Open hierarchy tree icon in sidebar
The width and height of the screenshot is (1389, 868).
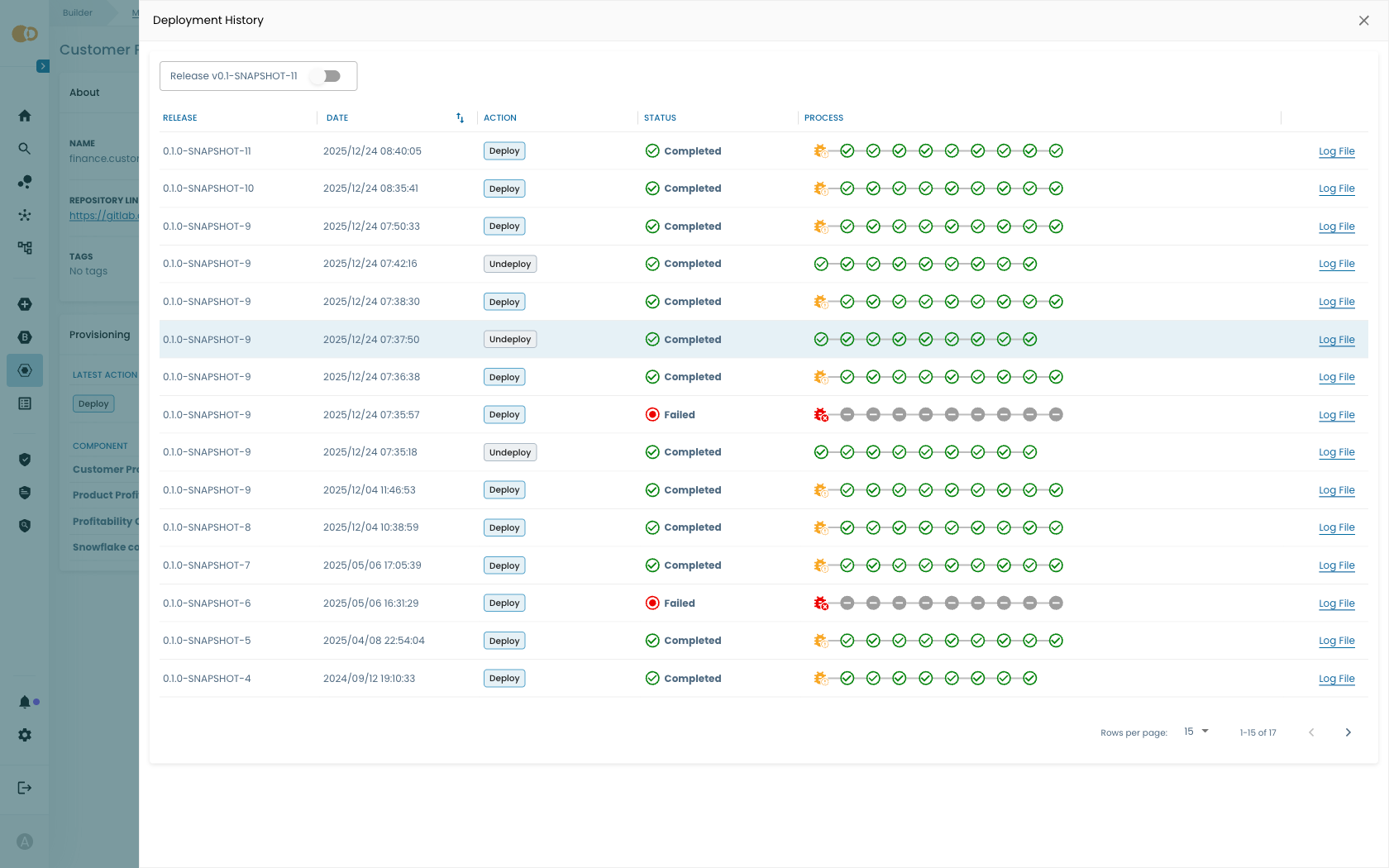click(x=25, y=248)
